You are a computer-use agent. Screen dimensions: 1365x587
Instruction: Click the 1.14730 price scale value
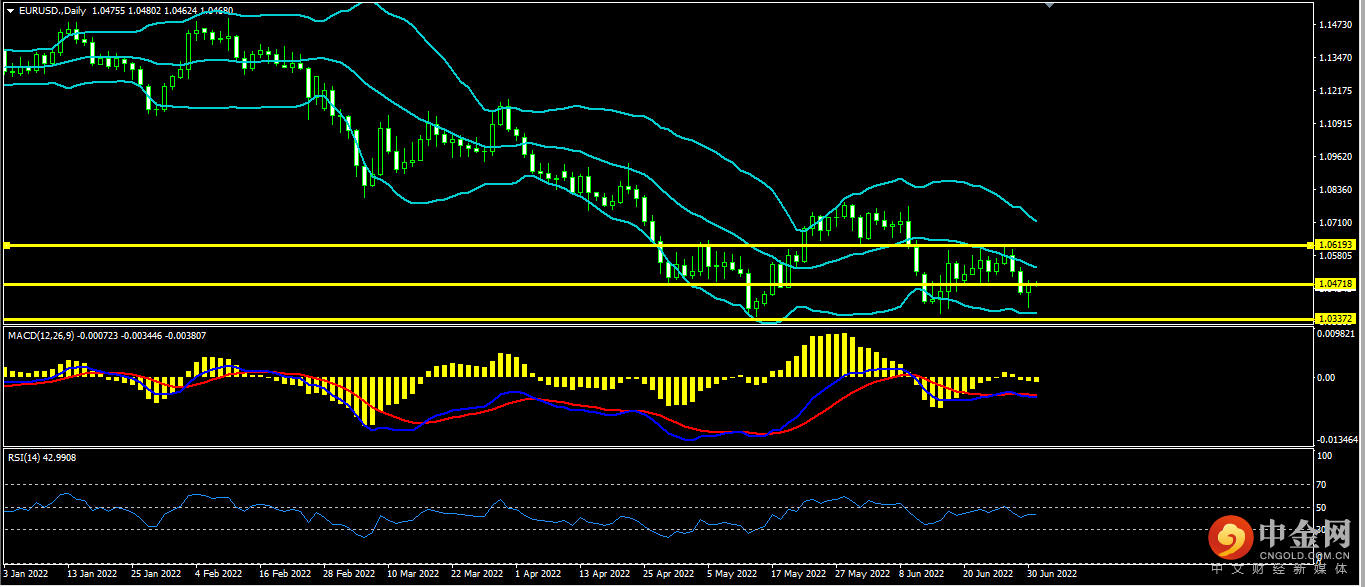1336,24
